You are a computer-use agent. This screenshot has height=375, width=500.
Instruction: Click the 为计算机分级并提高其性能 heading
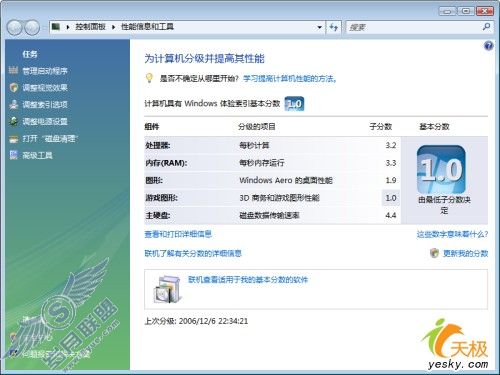[204, 59]
